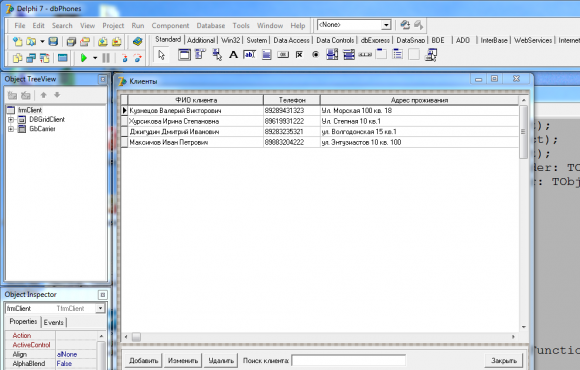Screen dimensions: 580x370
Task: Switch to the Data Controls palette tab
Action: coord(335,40)
